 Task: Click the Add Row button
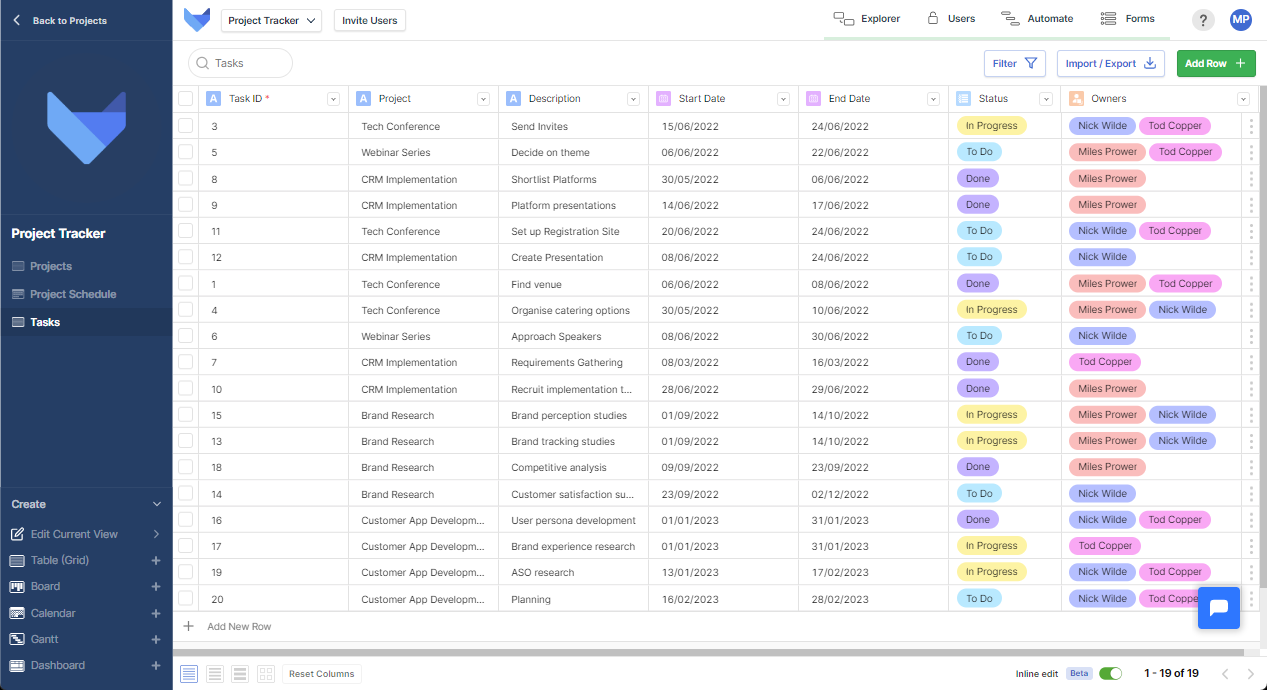(1215, 63)
